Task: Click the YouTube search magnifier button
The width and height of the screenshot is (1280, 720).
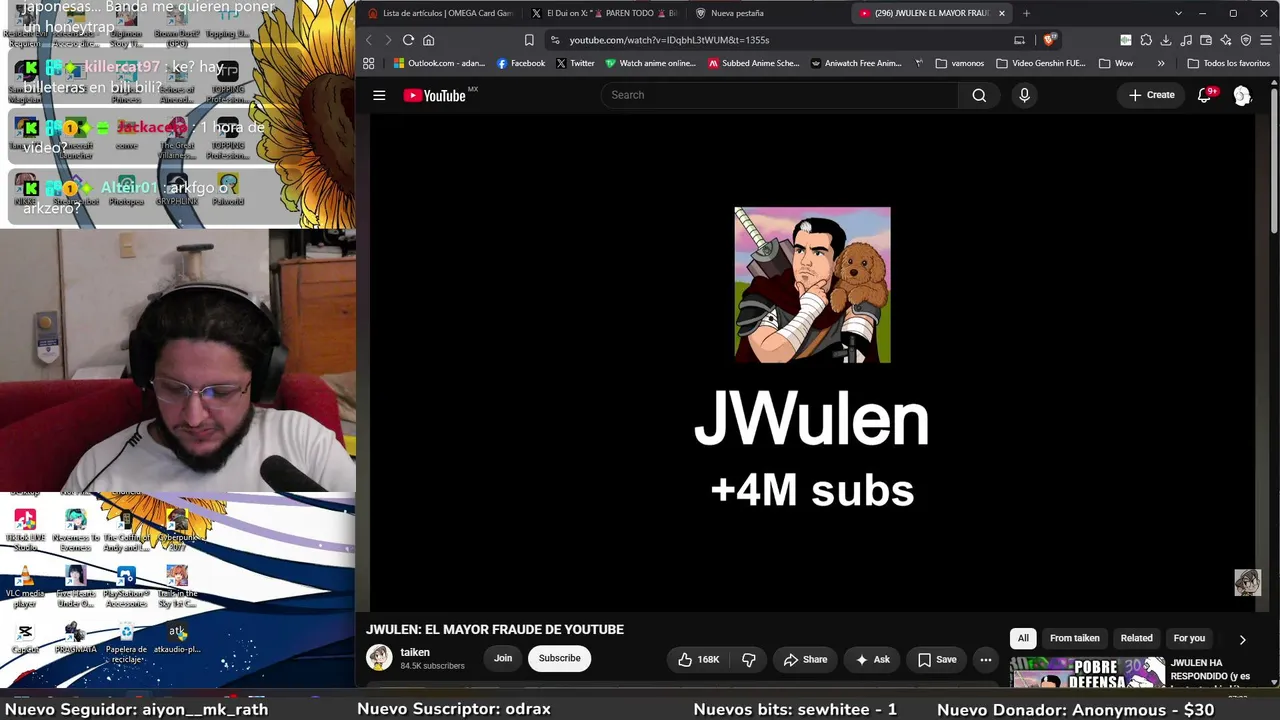Action: 979,95
